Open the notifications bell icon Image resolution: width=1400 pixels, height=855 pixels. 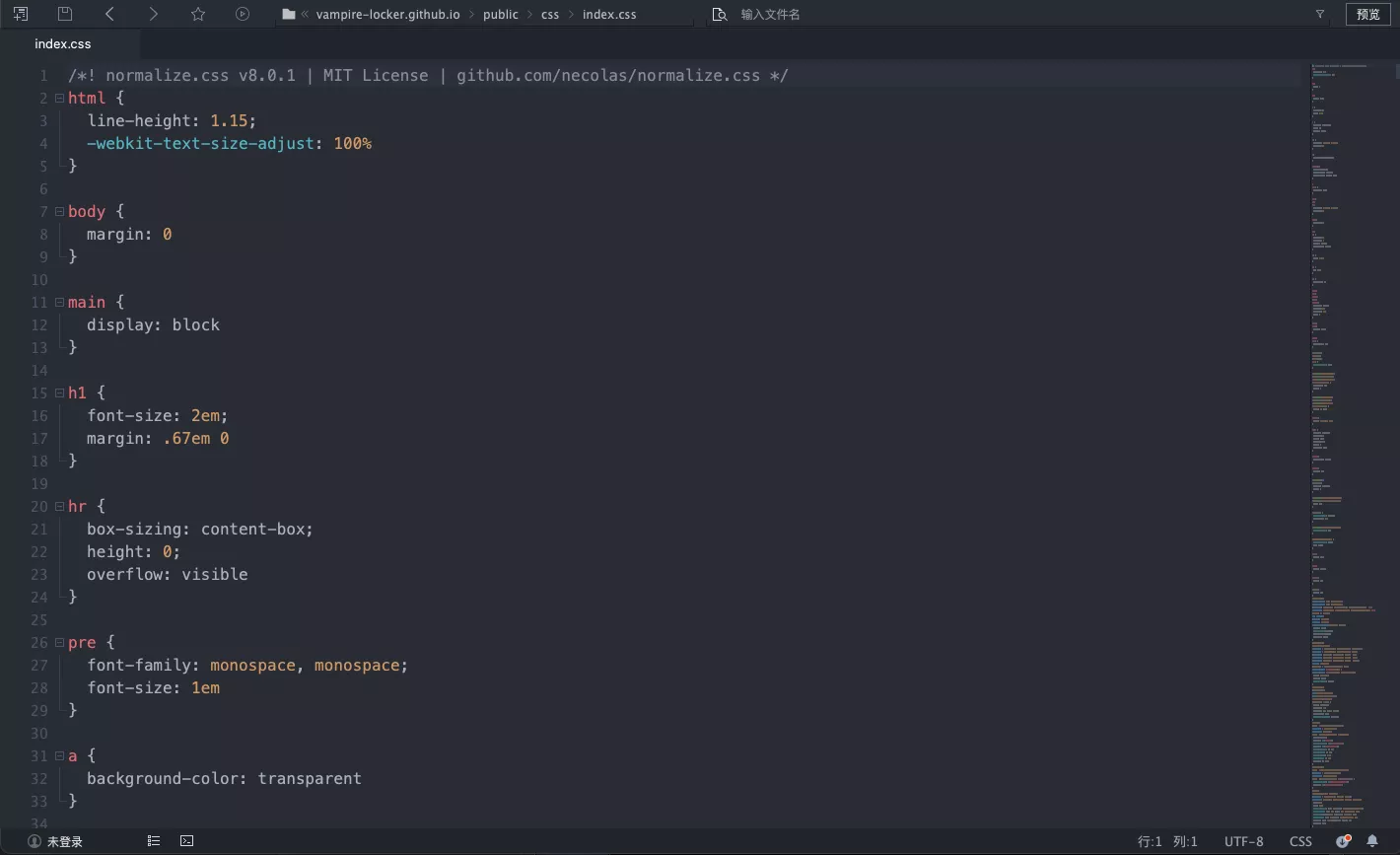1372,841
